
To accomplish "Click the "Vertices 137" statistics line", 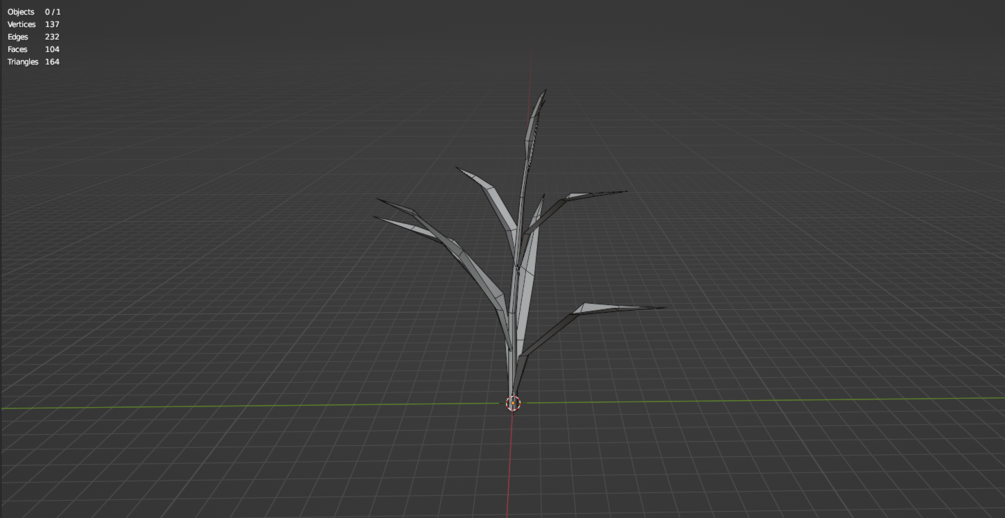I will pyautogui.click(x=33, y=24).
